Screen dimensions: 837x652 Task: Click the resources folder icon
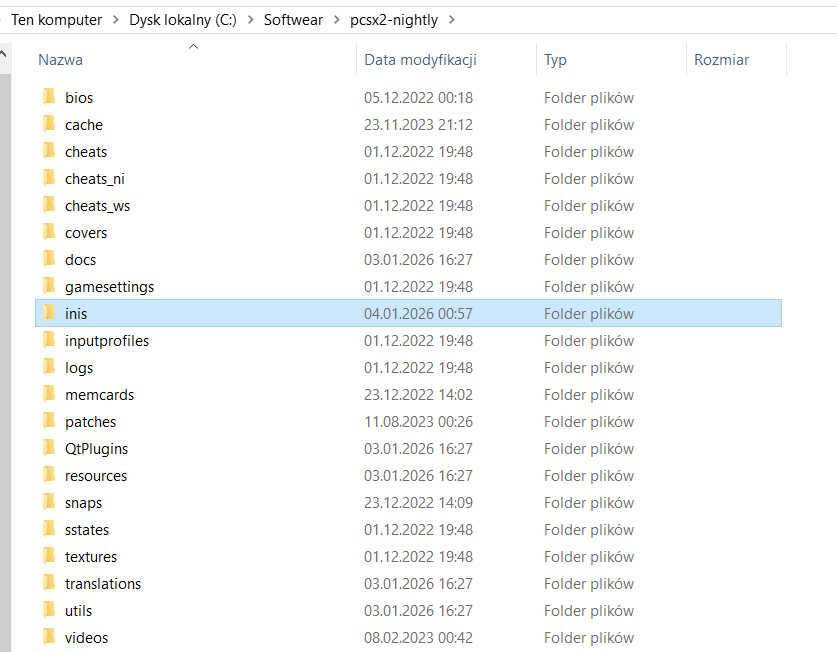click(49, 475)
